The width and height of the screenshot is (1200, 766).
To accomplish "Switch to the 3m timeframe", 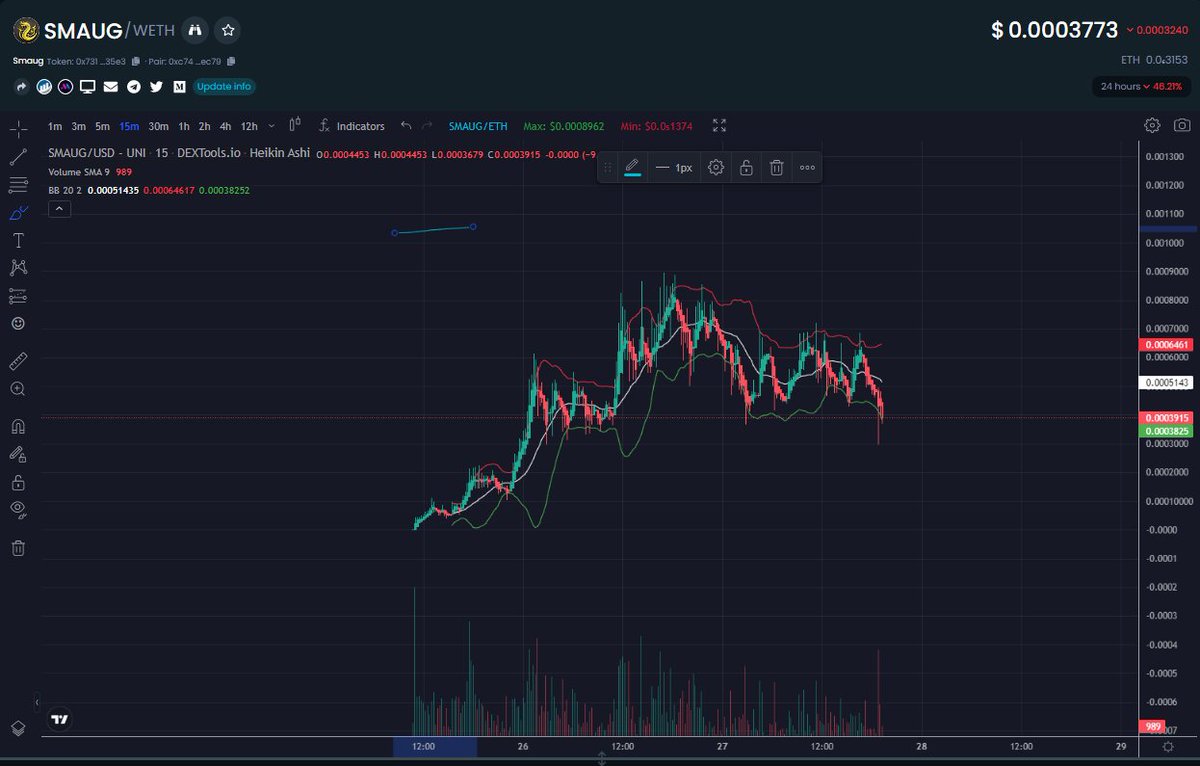I will coord(79,126).
